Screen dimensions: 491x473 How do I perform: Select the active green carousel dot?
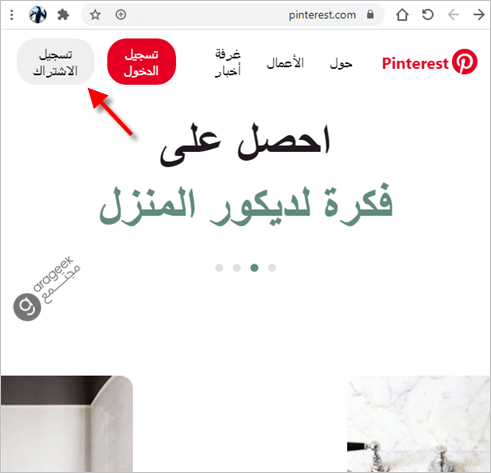point(254,268)
